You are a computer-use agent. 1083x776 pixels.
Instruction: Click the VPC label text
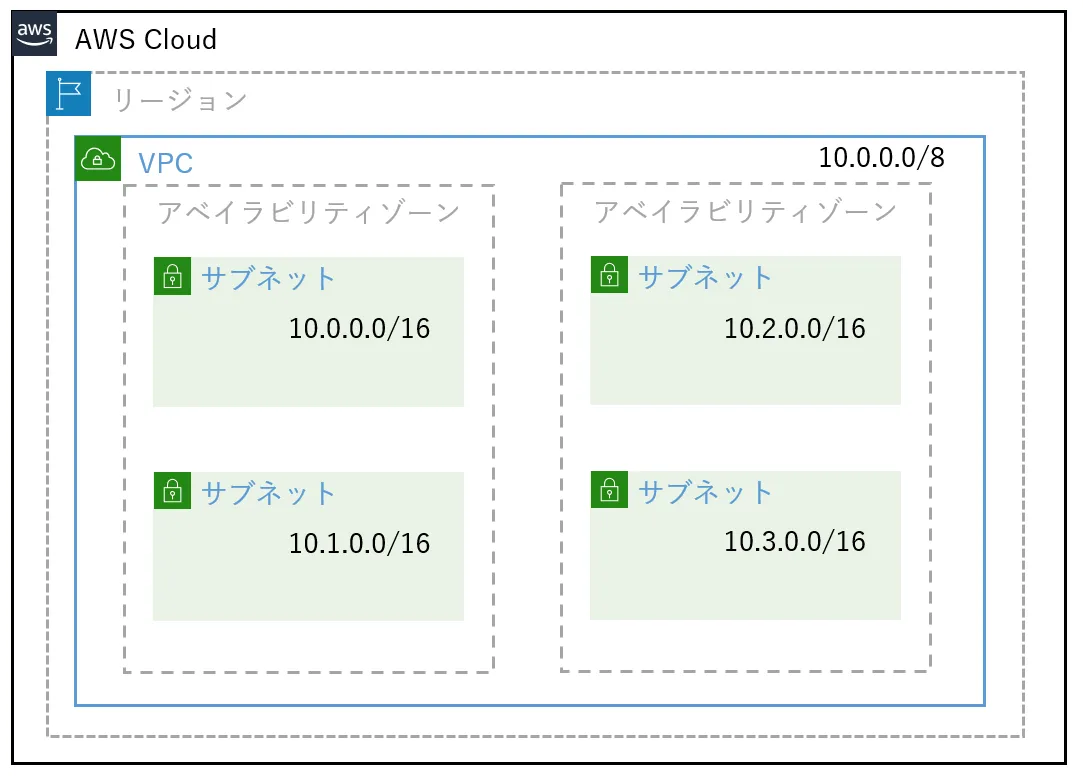pos(165,163)
